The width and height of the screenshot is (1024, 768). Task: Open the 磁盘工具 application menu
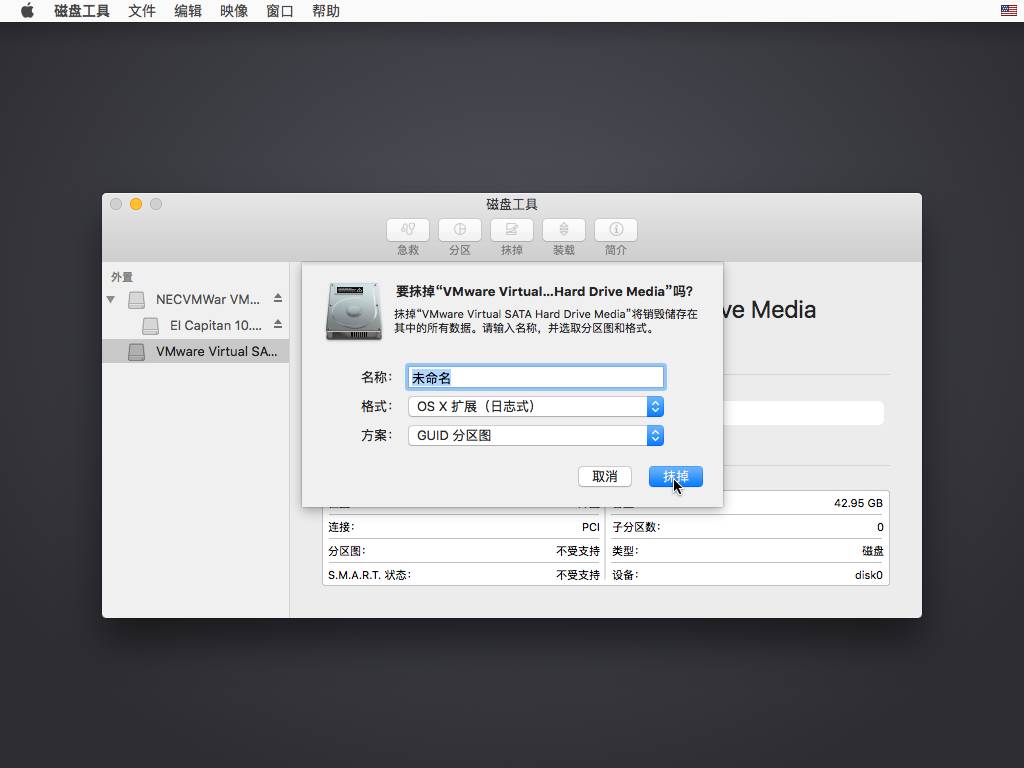pyautogui.click(x=82, y=11)
